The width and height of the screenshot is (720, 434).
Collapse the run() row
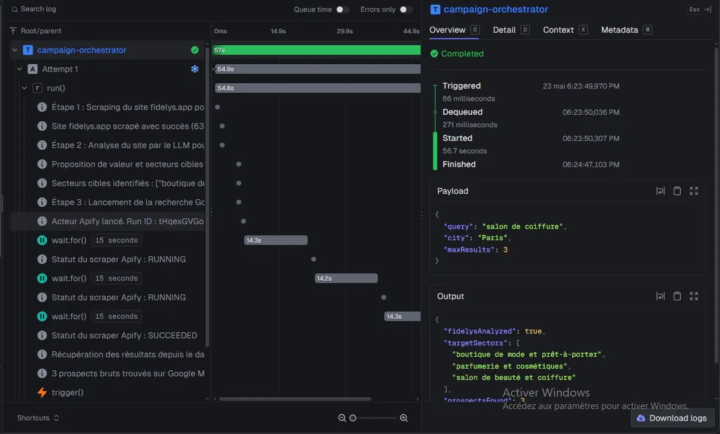pyautogui.click(x=24, y=88)
